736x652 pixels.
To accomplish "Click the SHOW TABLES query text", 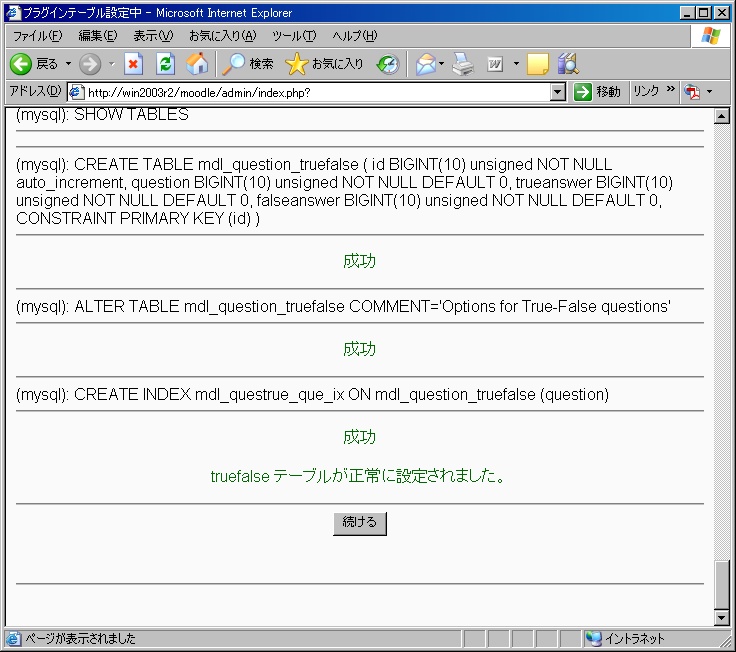I will [x=102, y=115].
